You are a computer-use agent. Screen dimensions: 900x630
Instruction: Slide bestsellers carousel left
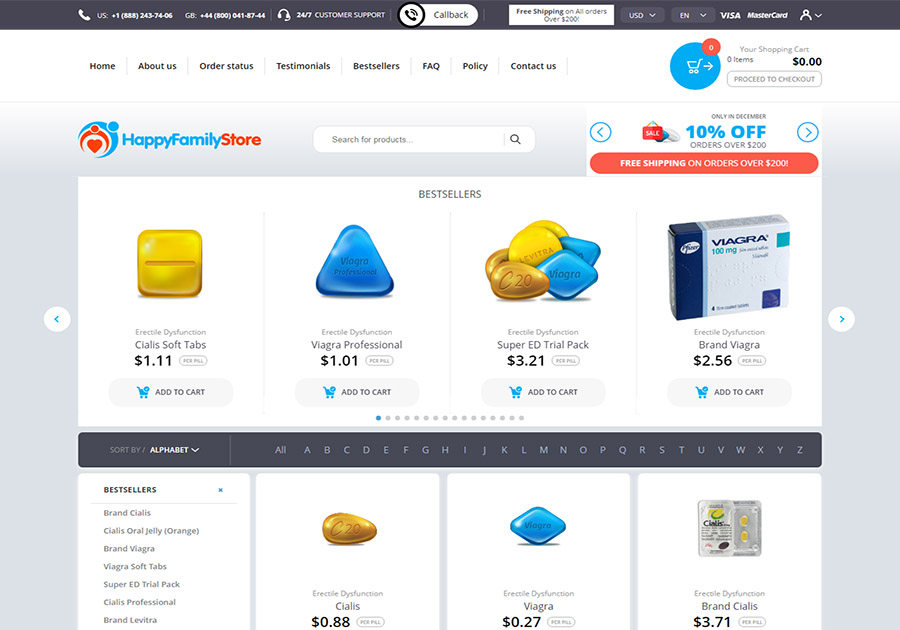57,319
